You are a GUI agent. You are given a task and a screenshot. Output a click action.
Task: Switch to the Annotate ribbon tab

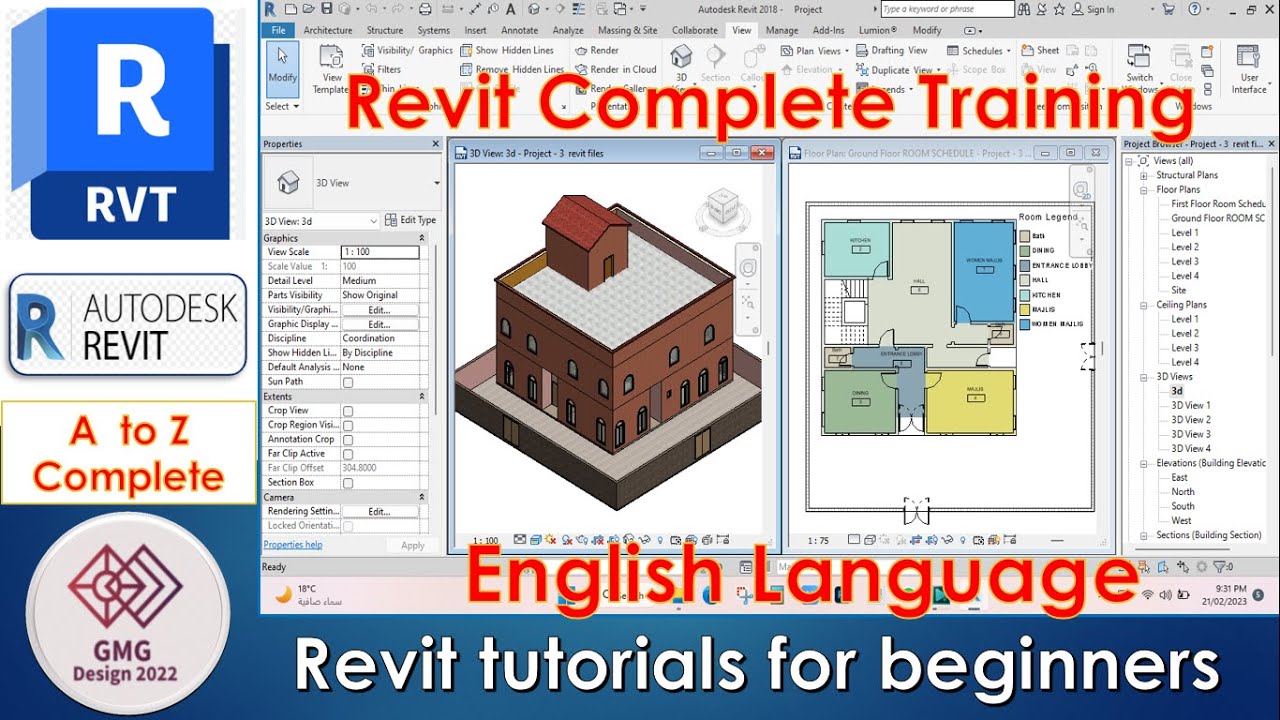tap(519, 30)
